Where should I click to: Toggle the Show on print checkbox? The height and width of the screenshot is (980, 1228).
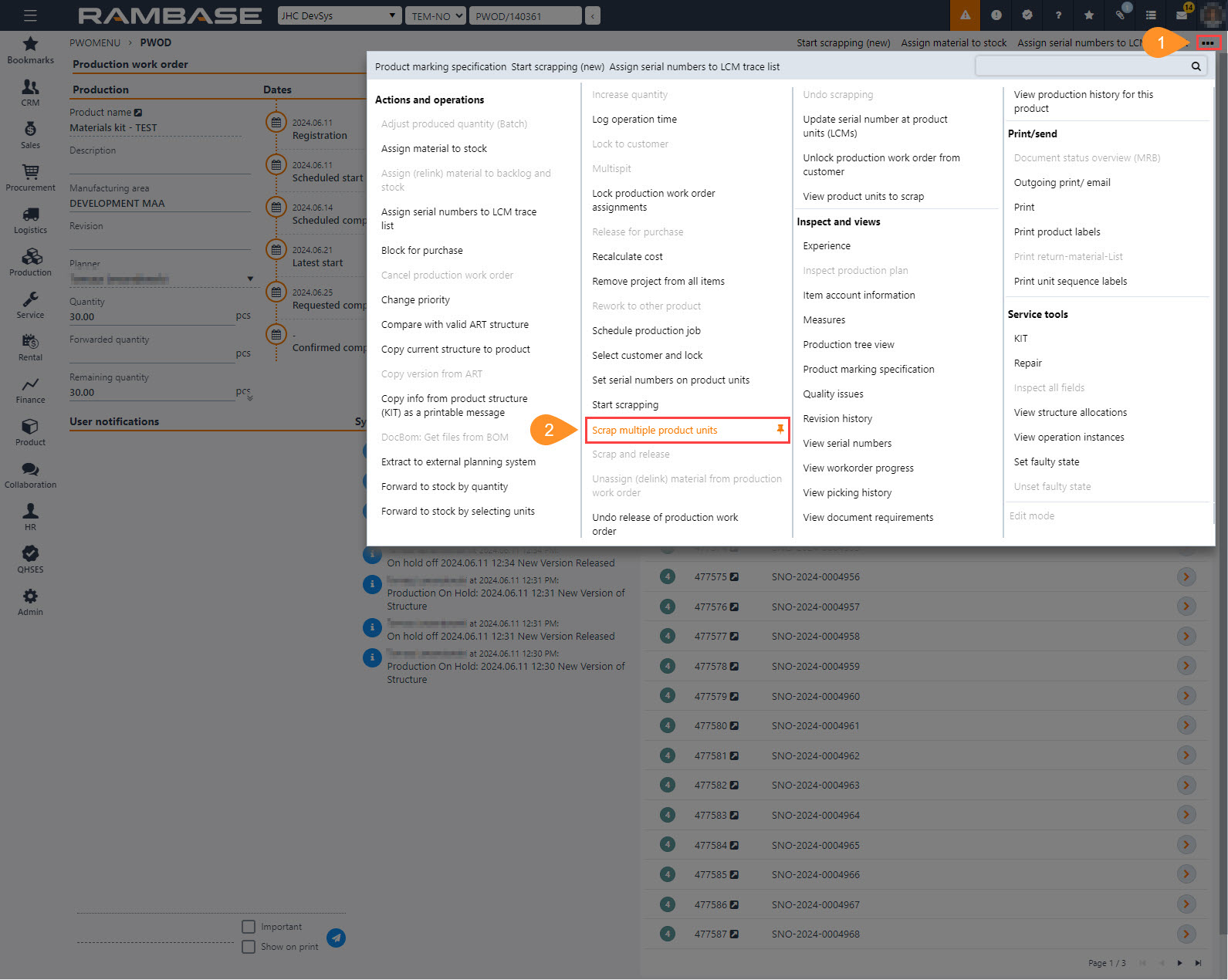pyautogui.click(x=249, y=947)
